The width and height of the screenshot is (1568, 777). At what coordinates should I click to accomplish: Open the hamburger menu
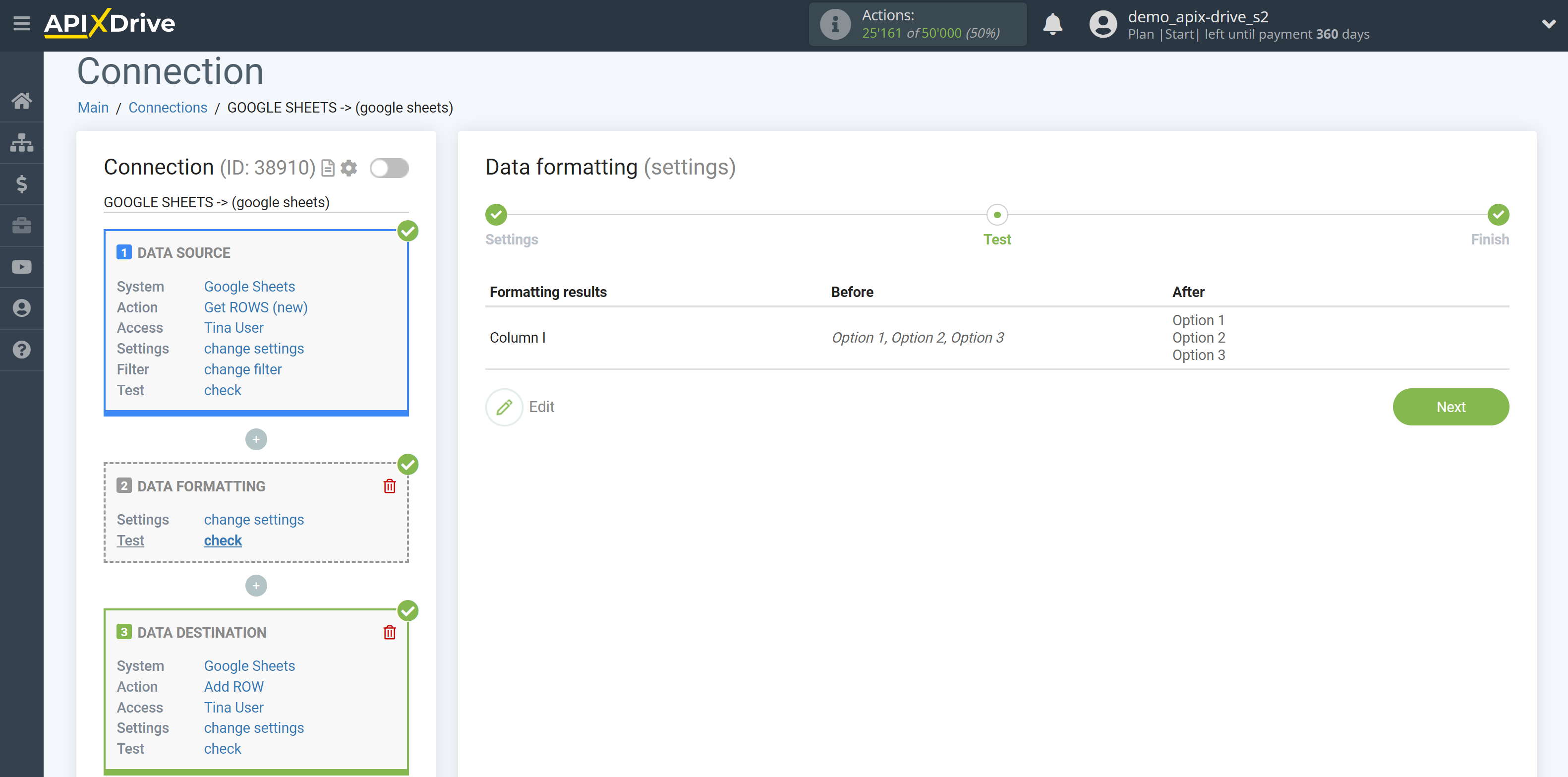click(x=22, y=24)
